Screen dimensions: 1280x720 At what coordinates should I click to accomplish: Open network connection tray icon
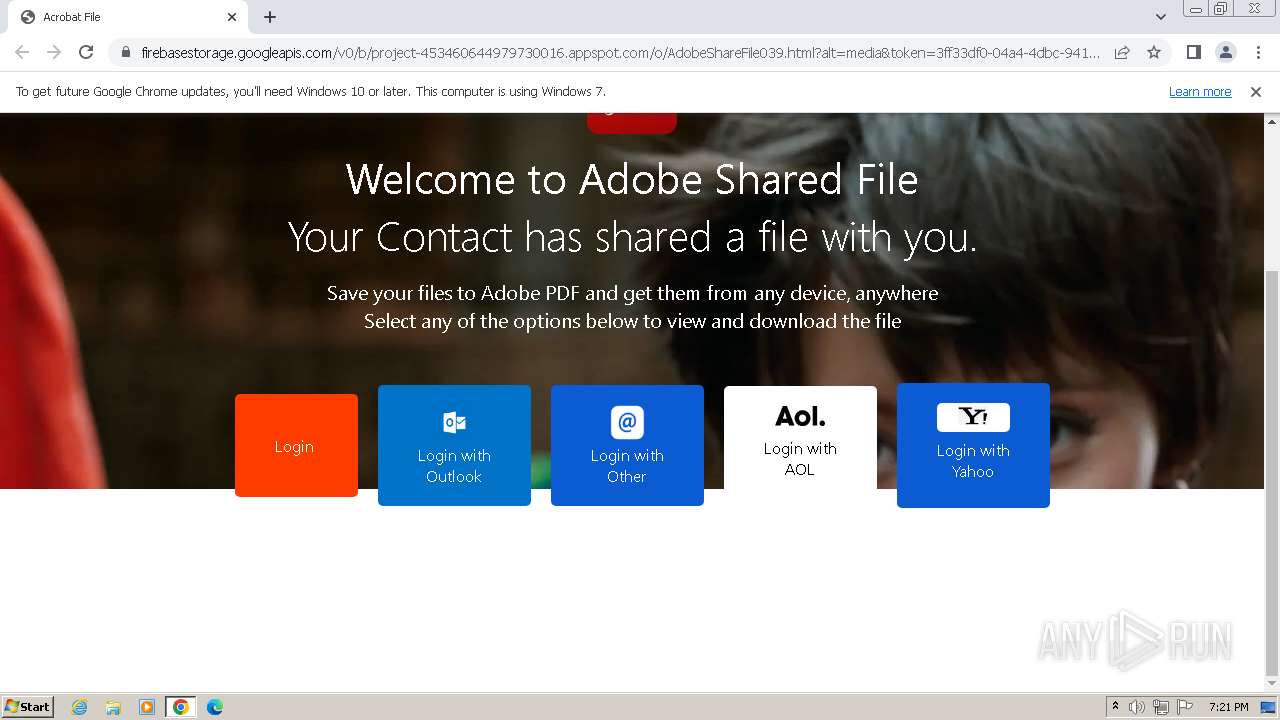click(x=1161, y=707)
